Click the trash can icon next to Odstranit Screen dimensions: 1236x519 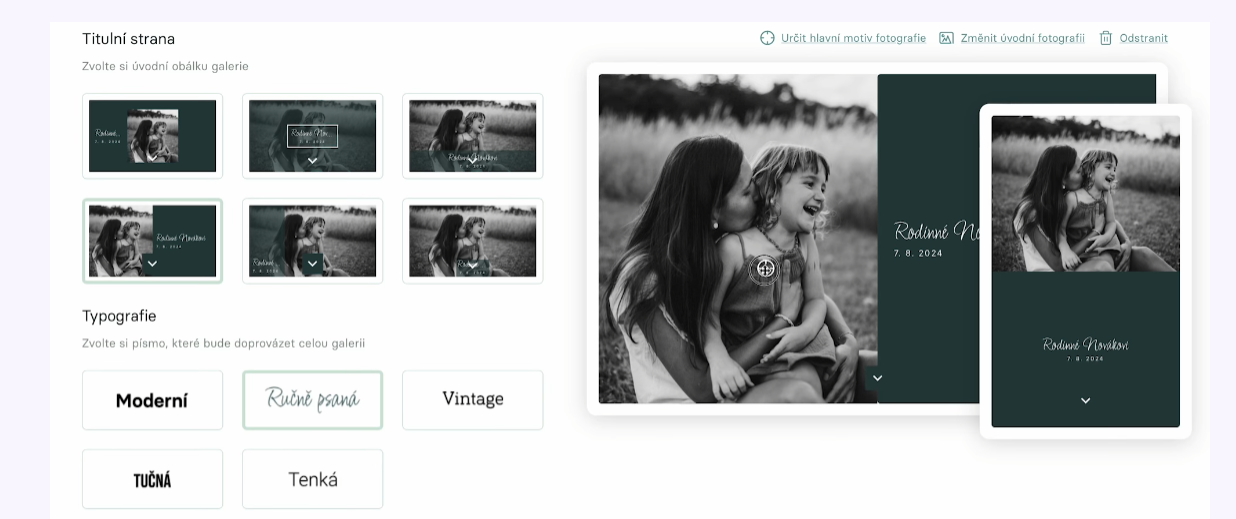pos(1106,38)
